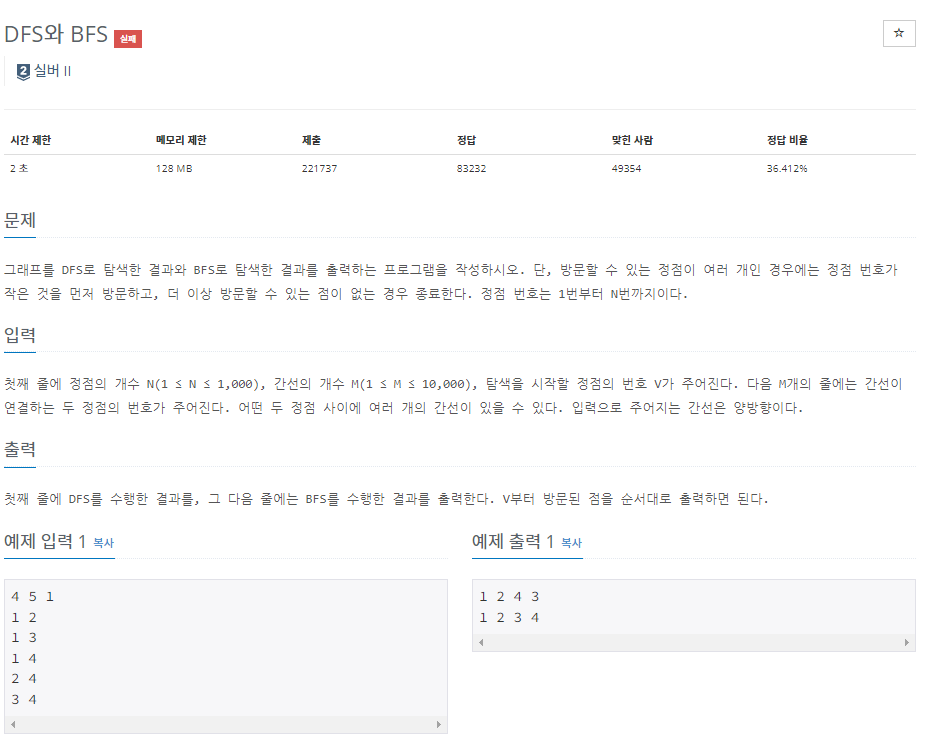Click the red 실패 label next to title

(128, 38)
